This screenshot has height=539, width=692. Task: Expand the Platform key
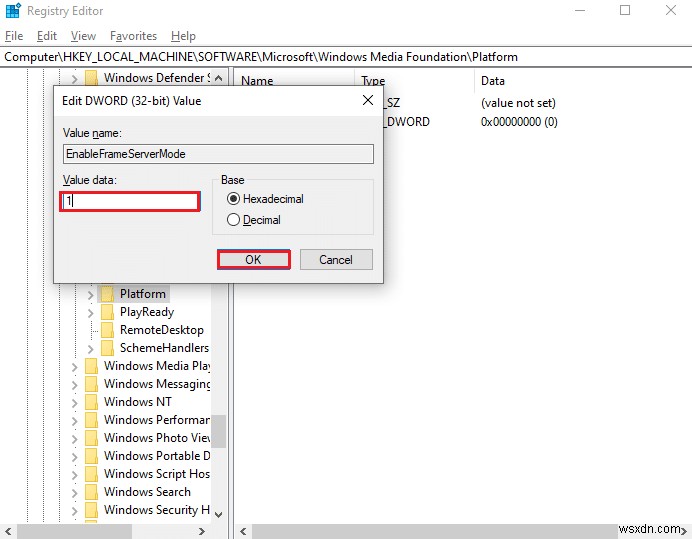pyautogui.click(x=90, y=294)
